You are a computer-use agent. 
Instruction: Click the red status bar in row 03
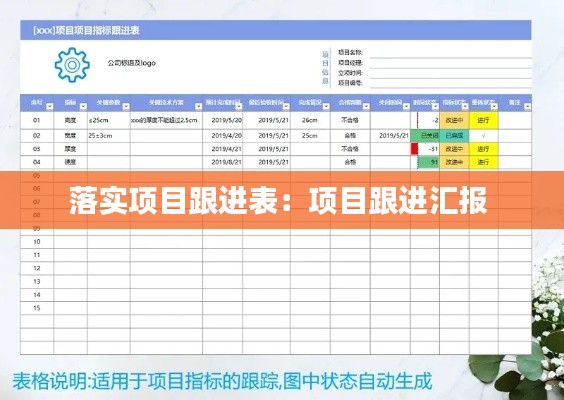click(414, 149)
